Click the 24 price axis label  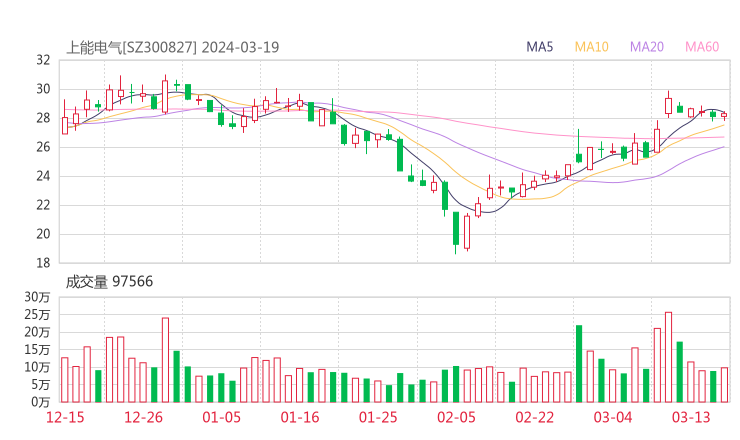[x=43, y=176]
